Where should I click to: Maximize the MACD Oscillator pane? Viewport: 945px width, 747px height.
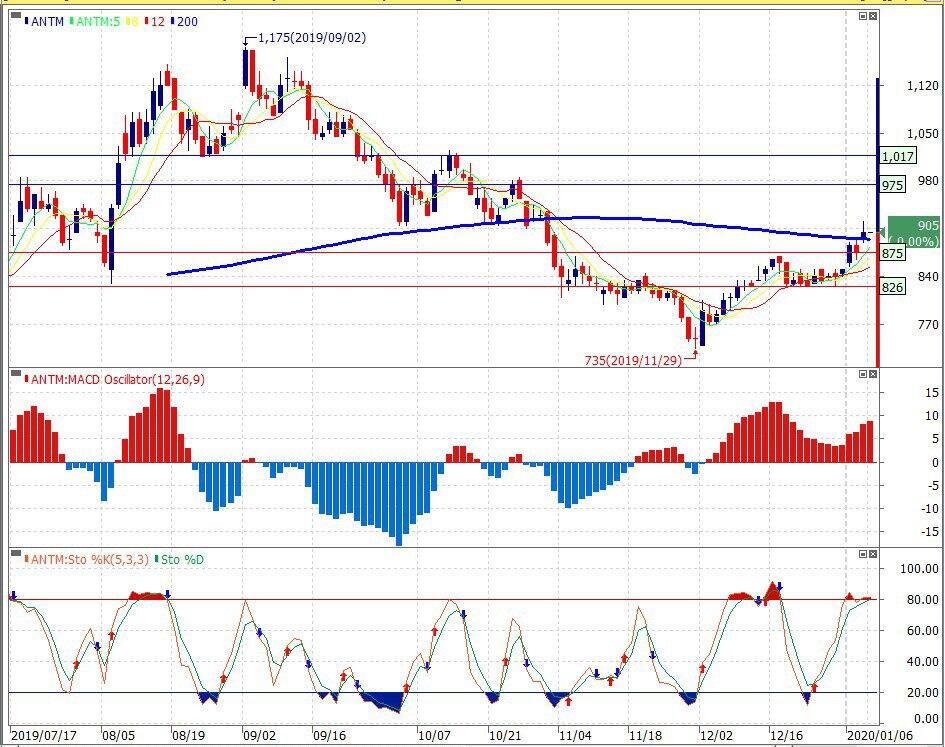(x=863, y=374)
